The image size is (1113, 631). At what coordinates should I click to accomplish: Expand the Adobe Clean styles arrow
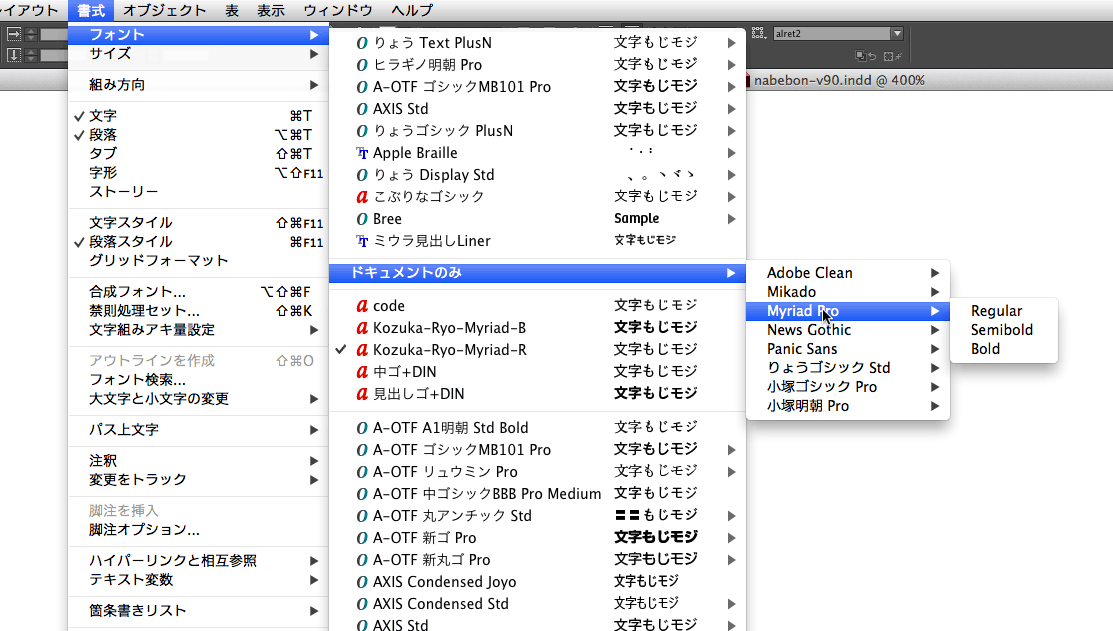[935, 273]
